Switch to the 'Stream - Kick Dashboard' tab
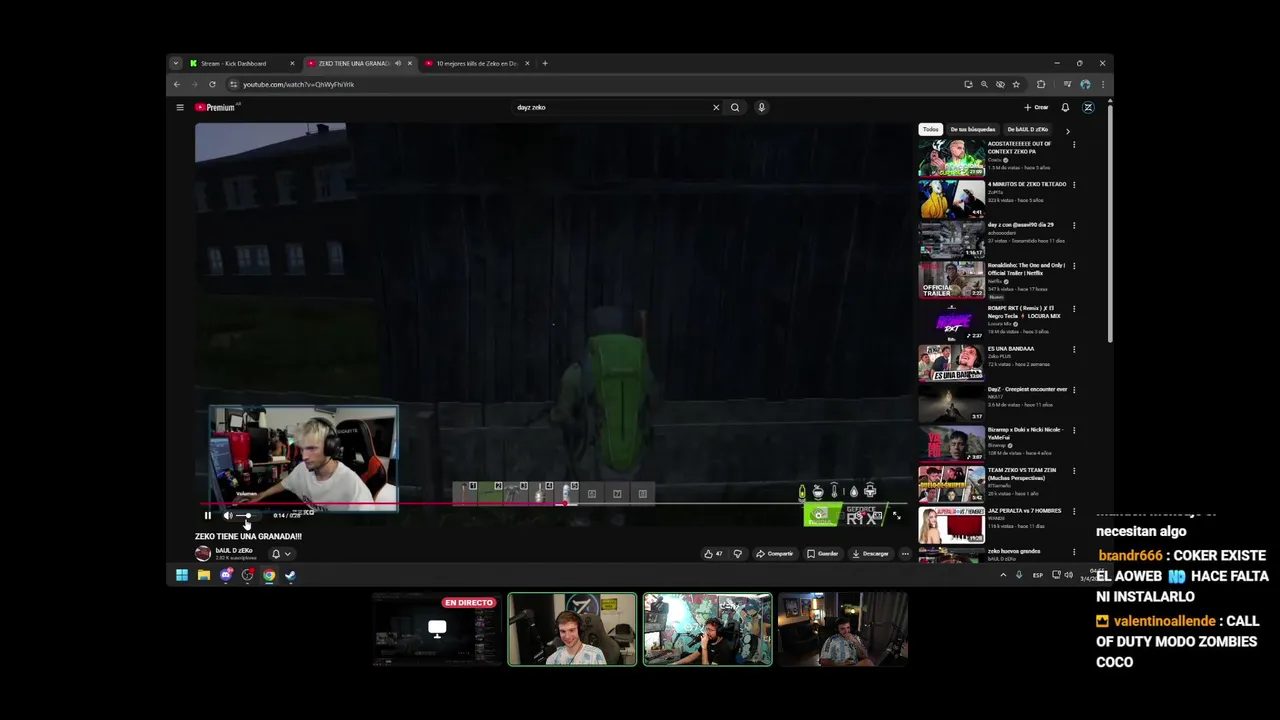1280x720 pixels. pos(240,63)
